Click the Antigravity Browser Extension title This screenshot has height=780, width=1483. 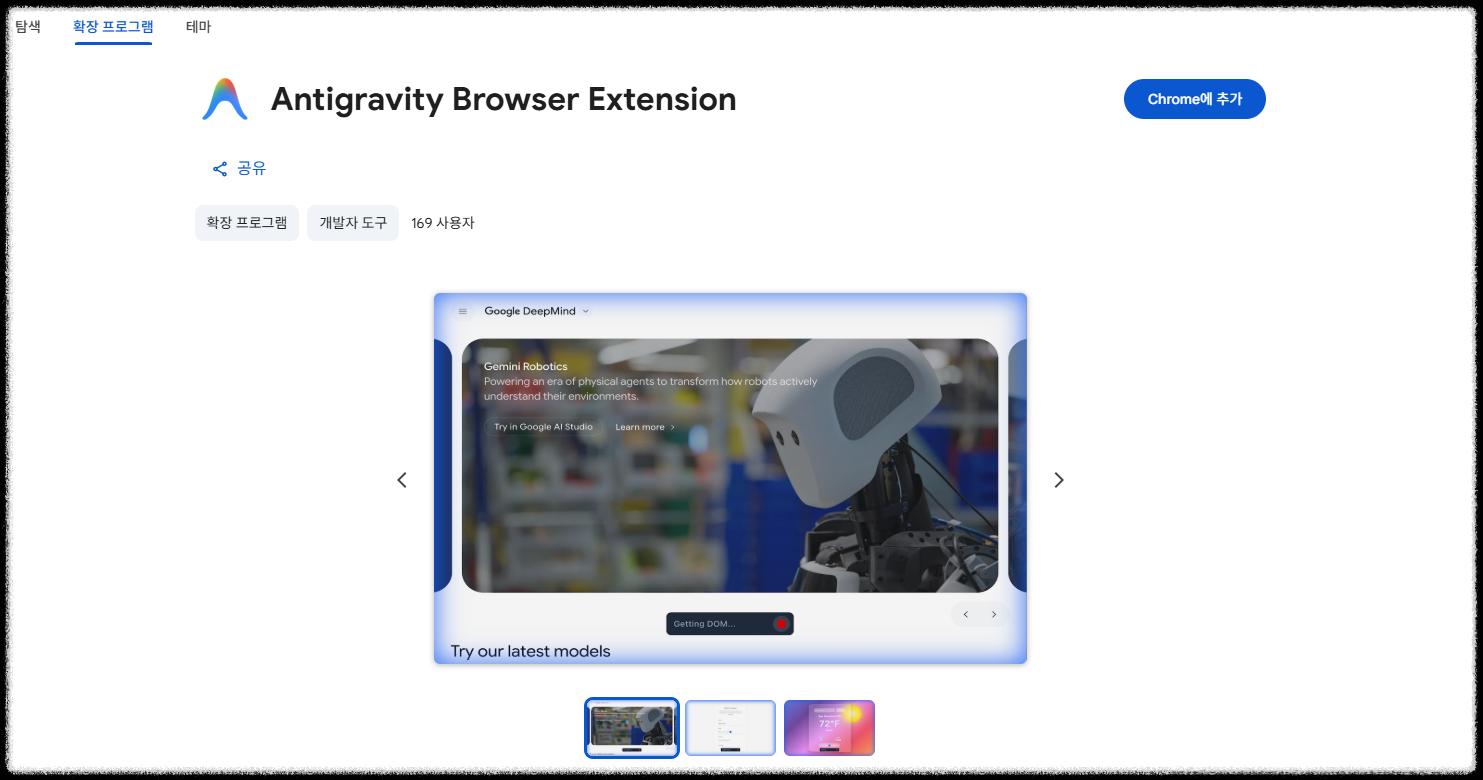click(x=503, y=99)
